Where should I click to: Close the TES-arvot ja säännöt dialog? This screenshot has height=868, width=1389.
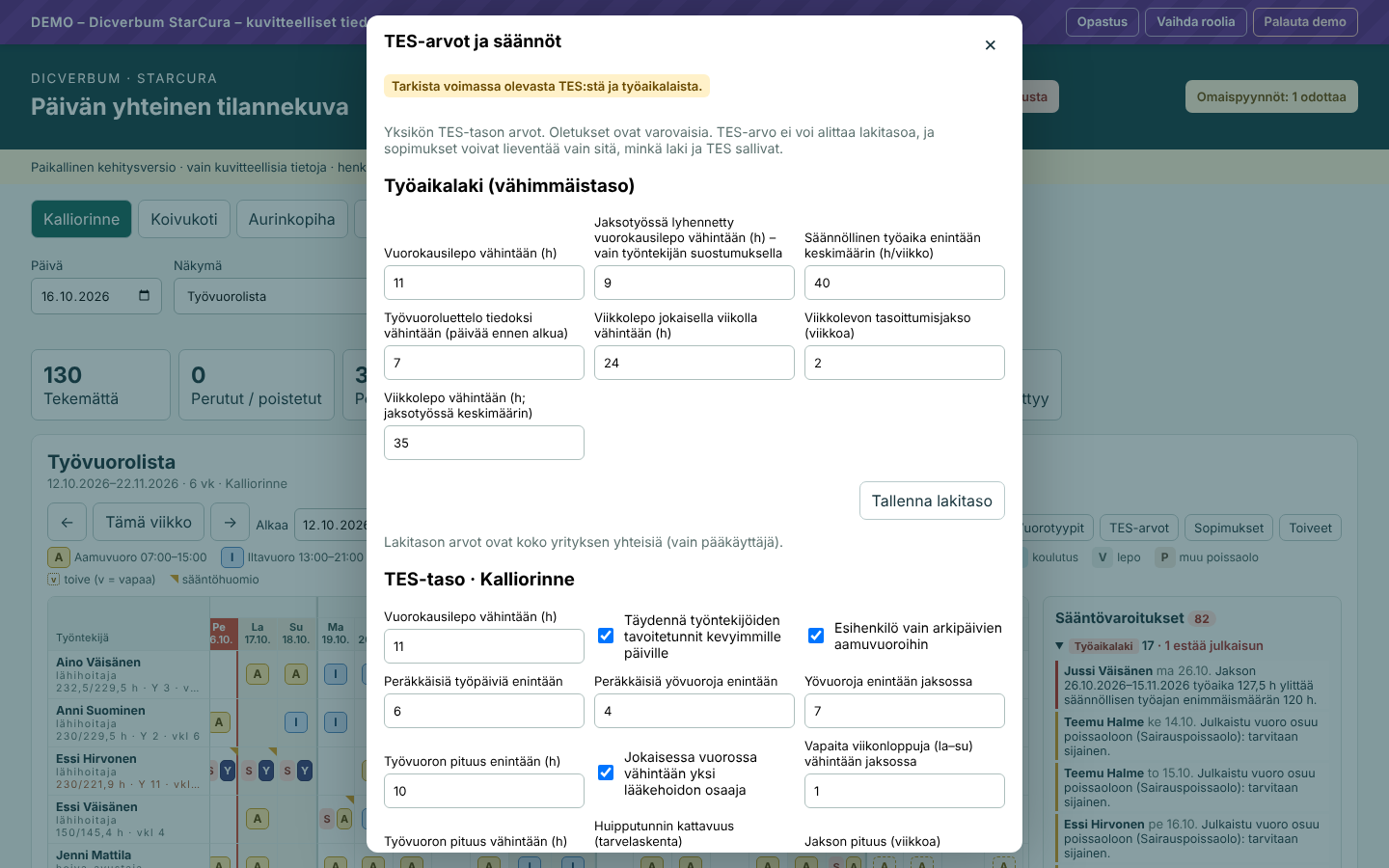pyautogui.click(x=990, y=45)
